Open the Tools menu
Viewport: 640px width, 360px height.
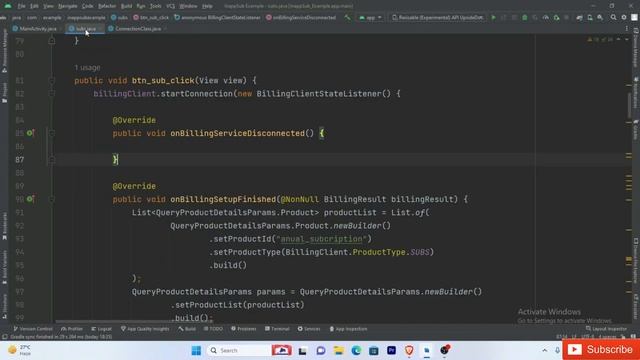(x=156, y=6)
